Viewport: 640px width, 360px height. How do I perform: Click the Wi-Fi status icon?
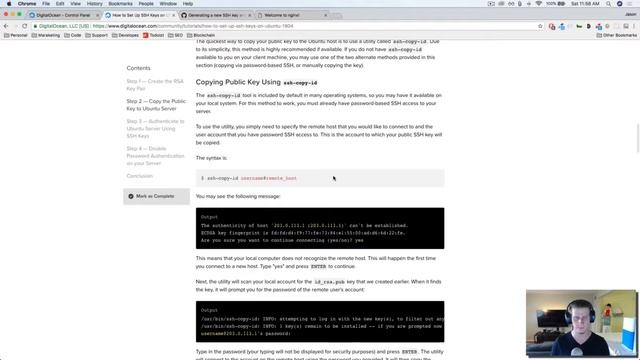coord(538,4)
